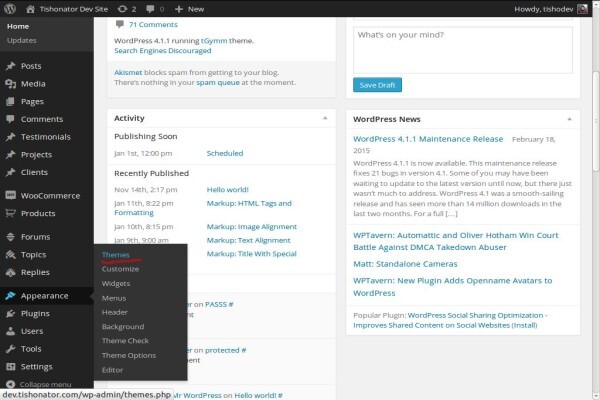Click the Comments bubble icon in sidebar

click(x=10, y=119)
